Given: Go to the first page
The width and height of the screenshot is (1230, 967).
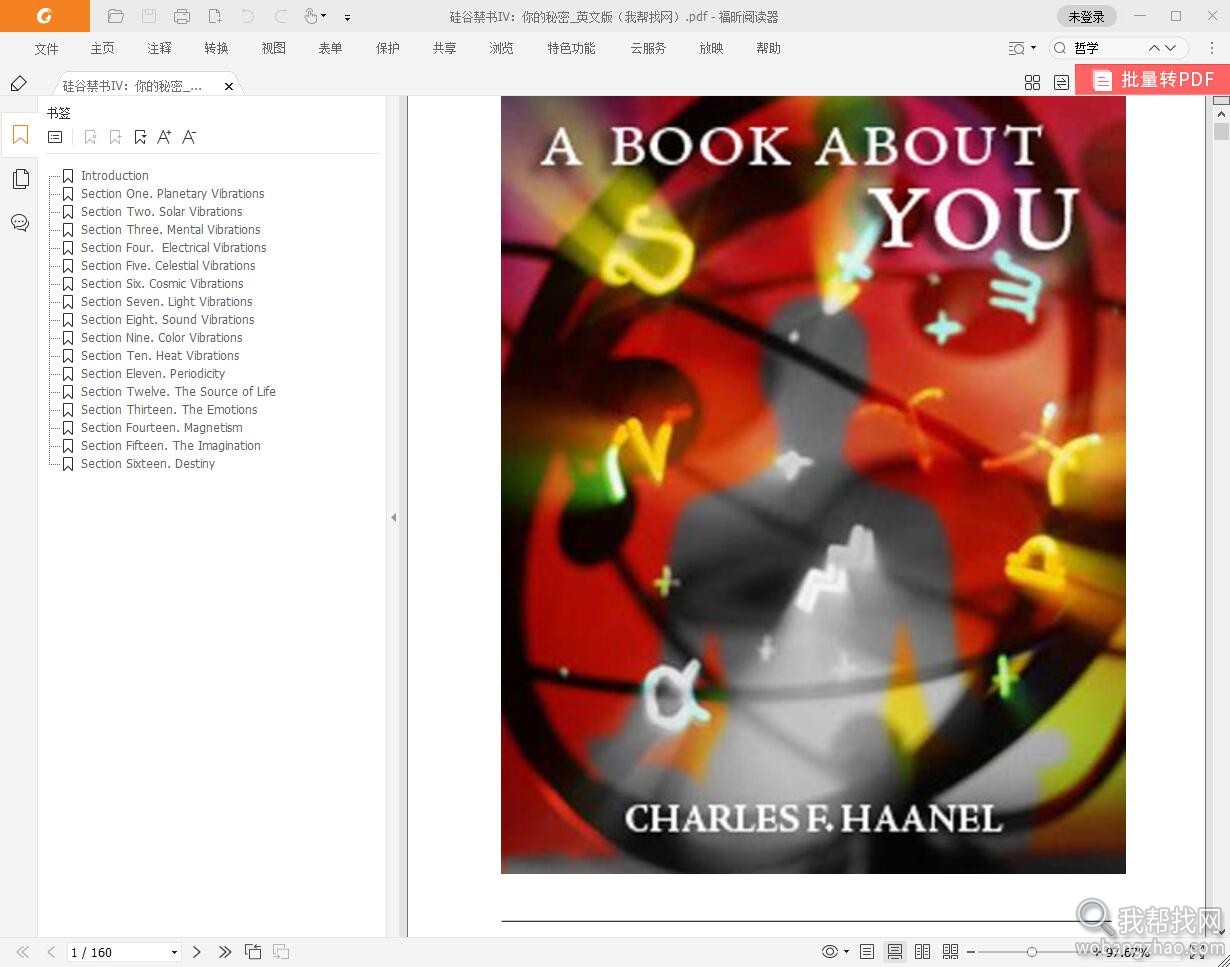Looking at the screenshot, I should [23, 952].
